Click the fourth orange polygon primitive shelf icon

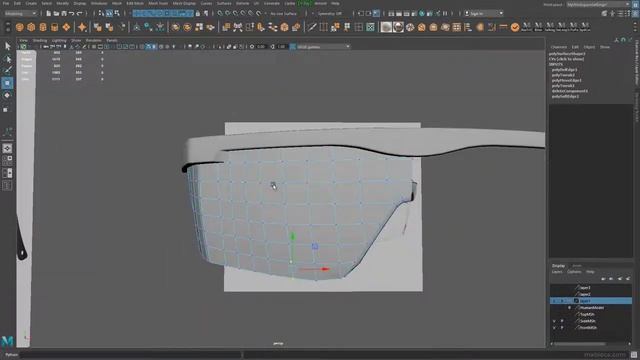[54, 27]
